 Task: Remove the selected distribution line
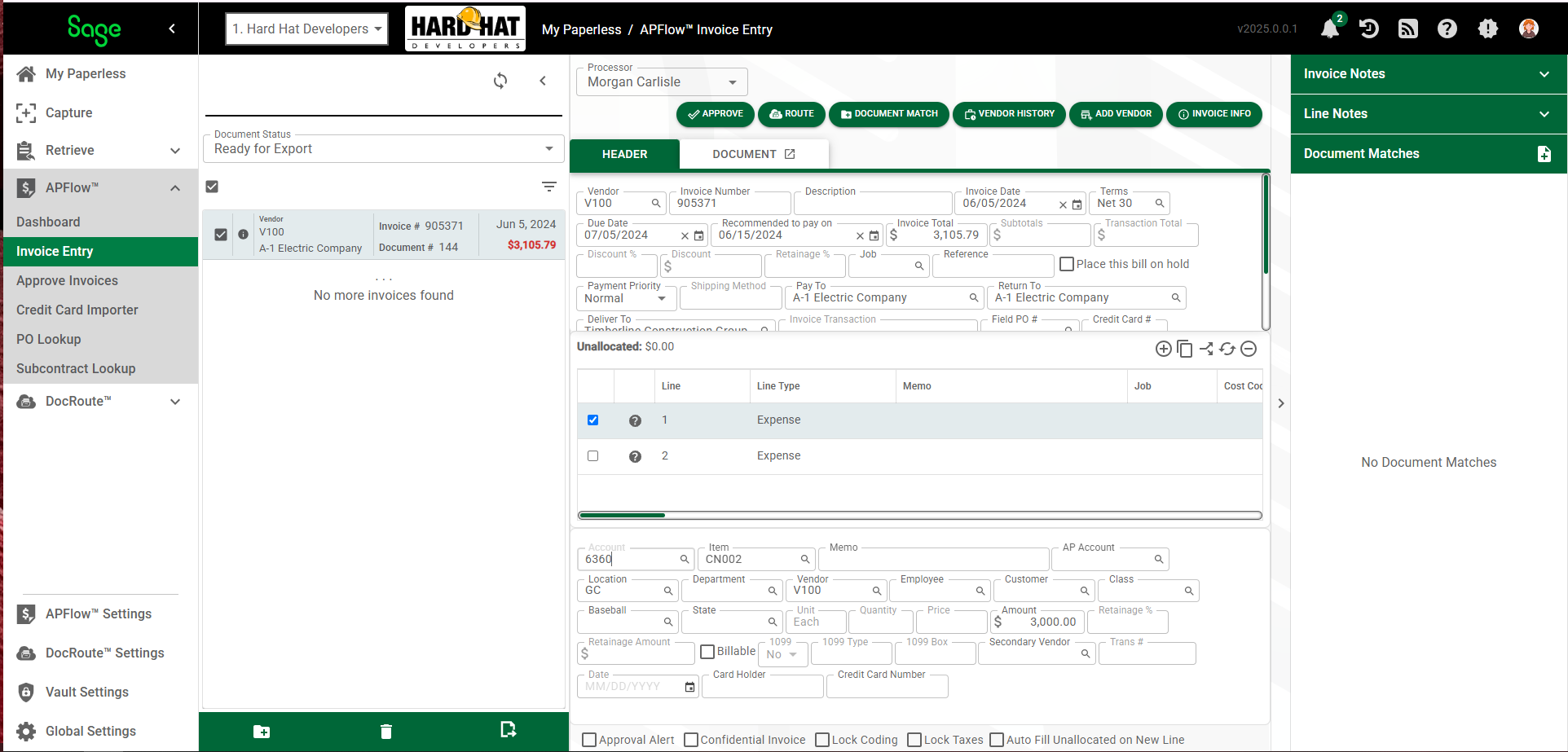[x=1249, y=349]
